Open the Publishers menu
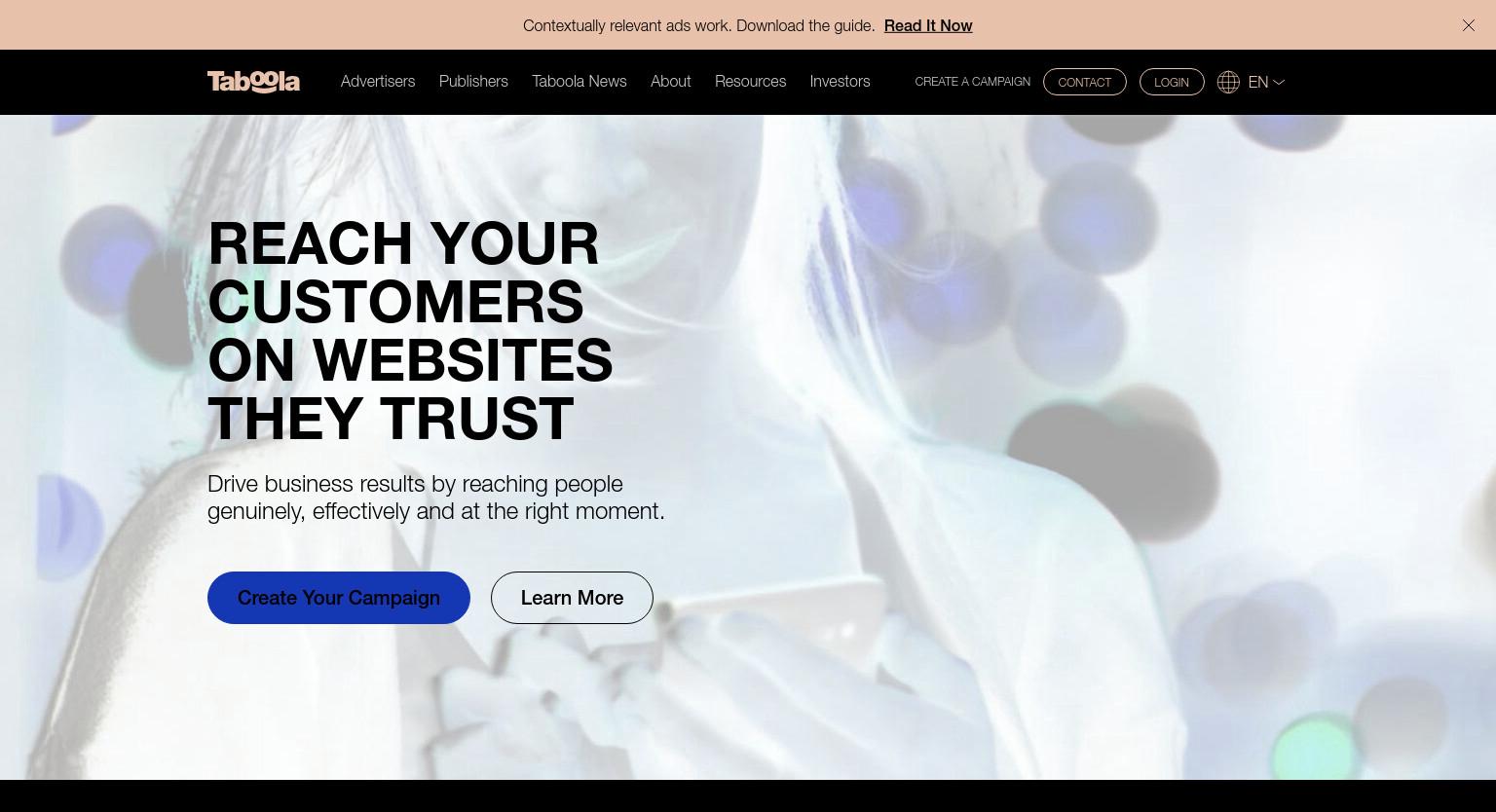 point(473,82)
